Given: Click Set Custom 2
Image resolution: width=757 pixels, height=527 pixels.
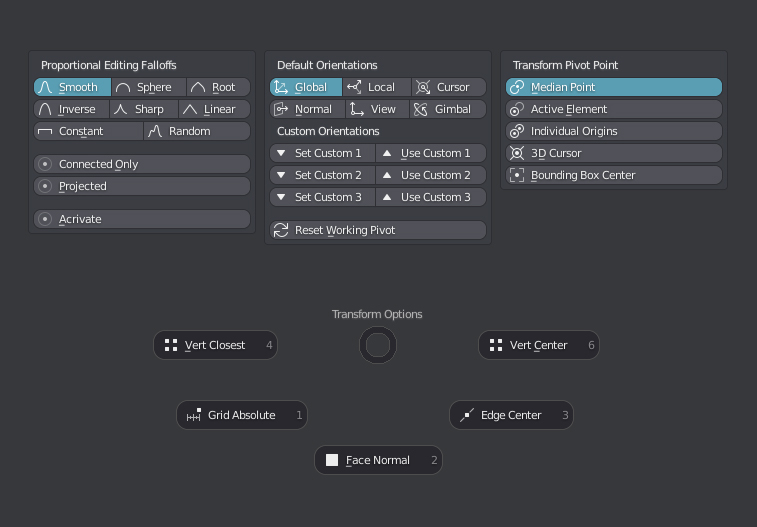Looking at the screenshot, I should (322, 175).
